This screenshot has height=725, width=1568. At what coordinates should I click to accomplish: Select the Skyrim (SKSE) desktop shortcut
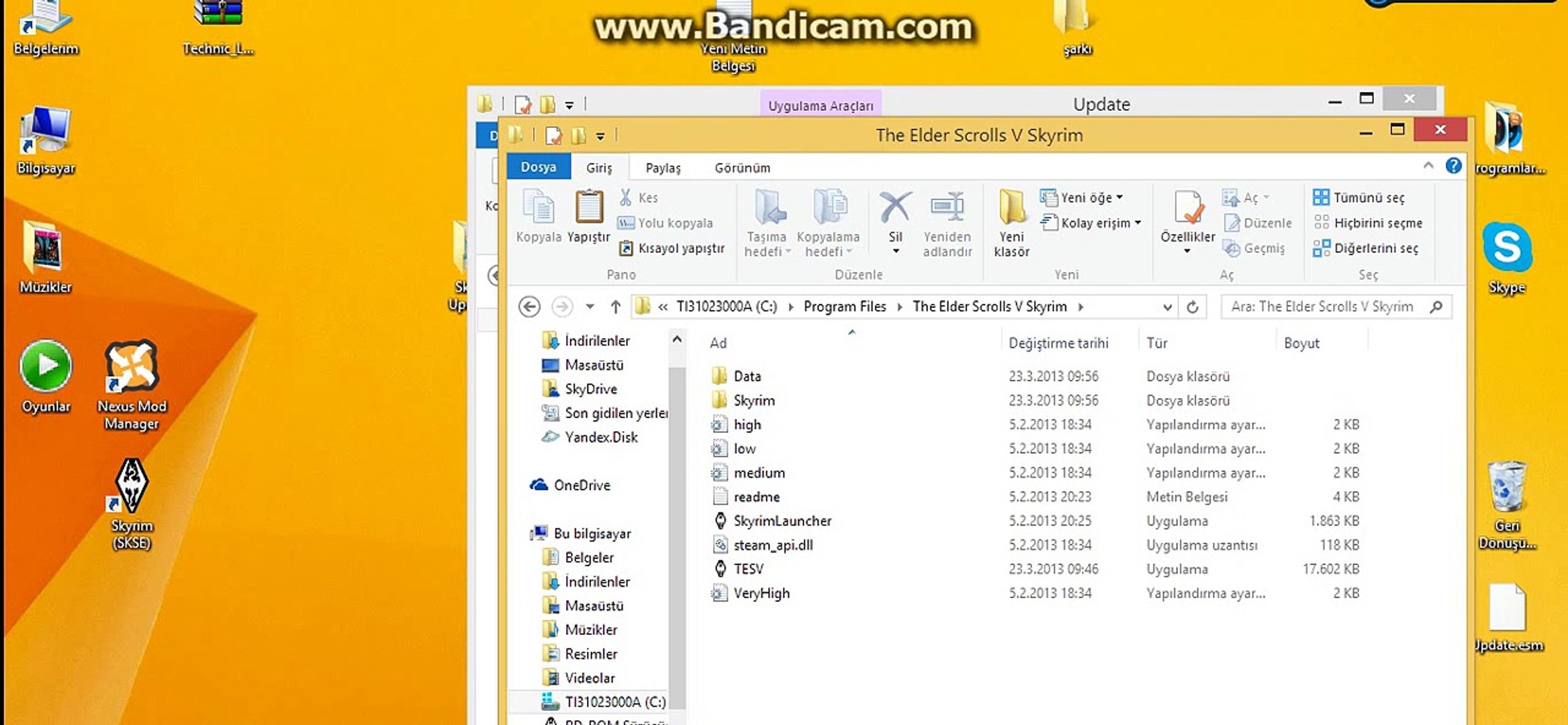tap(132, 486)
